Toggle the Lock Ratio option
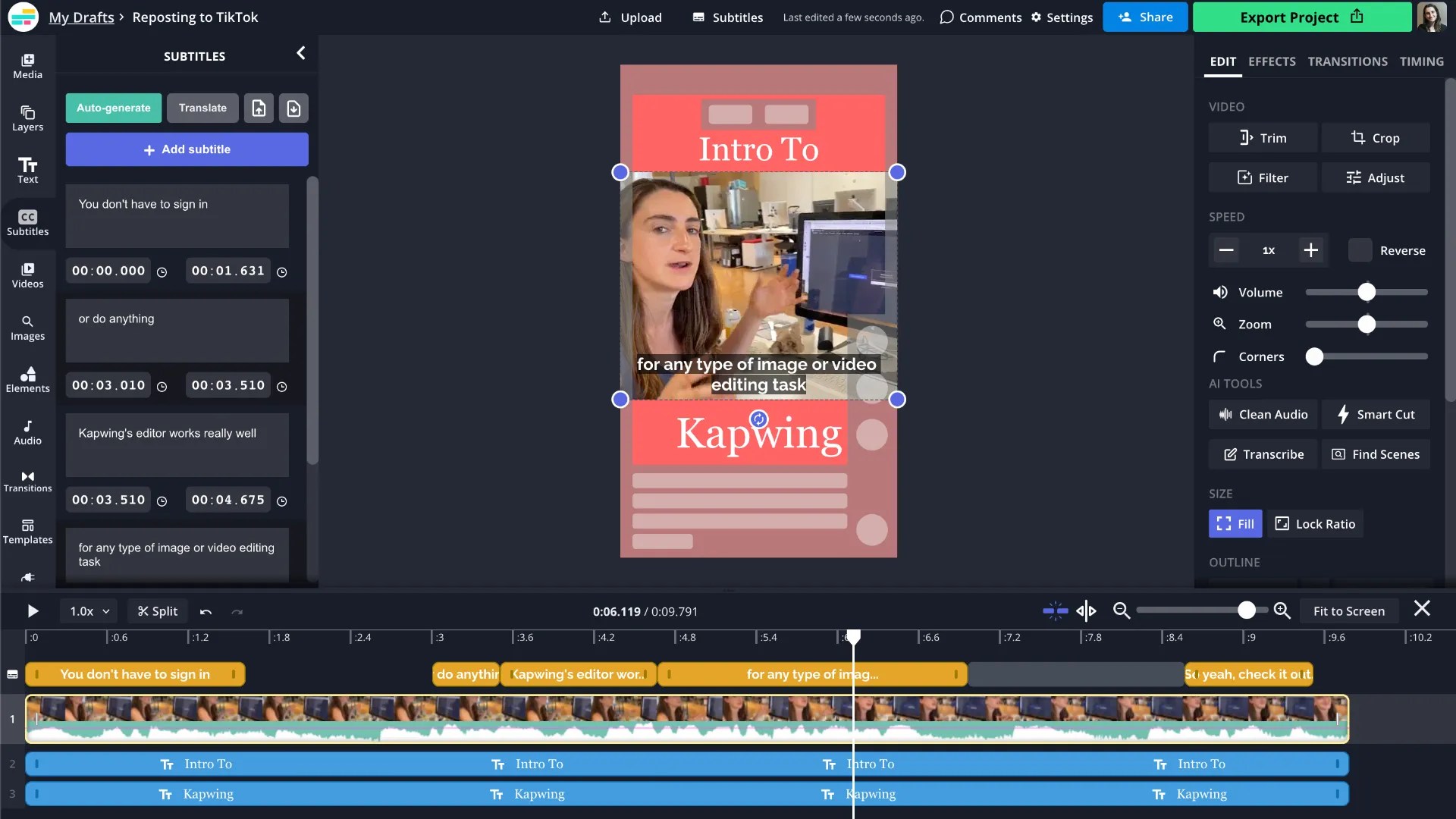This screenshot has width=1456, height=819. click(x=1315, y=524)
